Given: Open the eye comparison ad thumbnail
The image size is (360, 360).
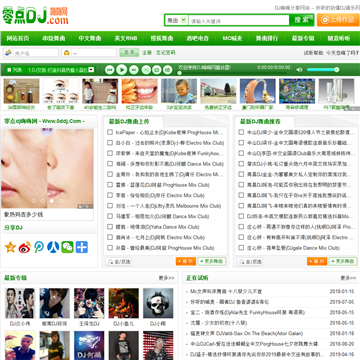Looking at the screenshot, I should tap(61, 91).
